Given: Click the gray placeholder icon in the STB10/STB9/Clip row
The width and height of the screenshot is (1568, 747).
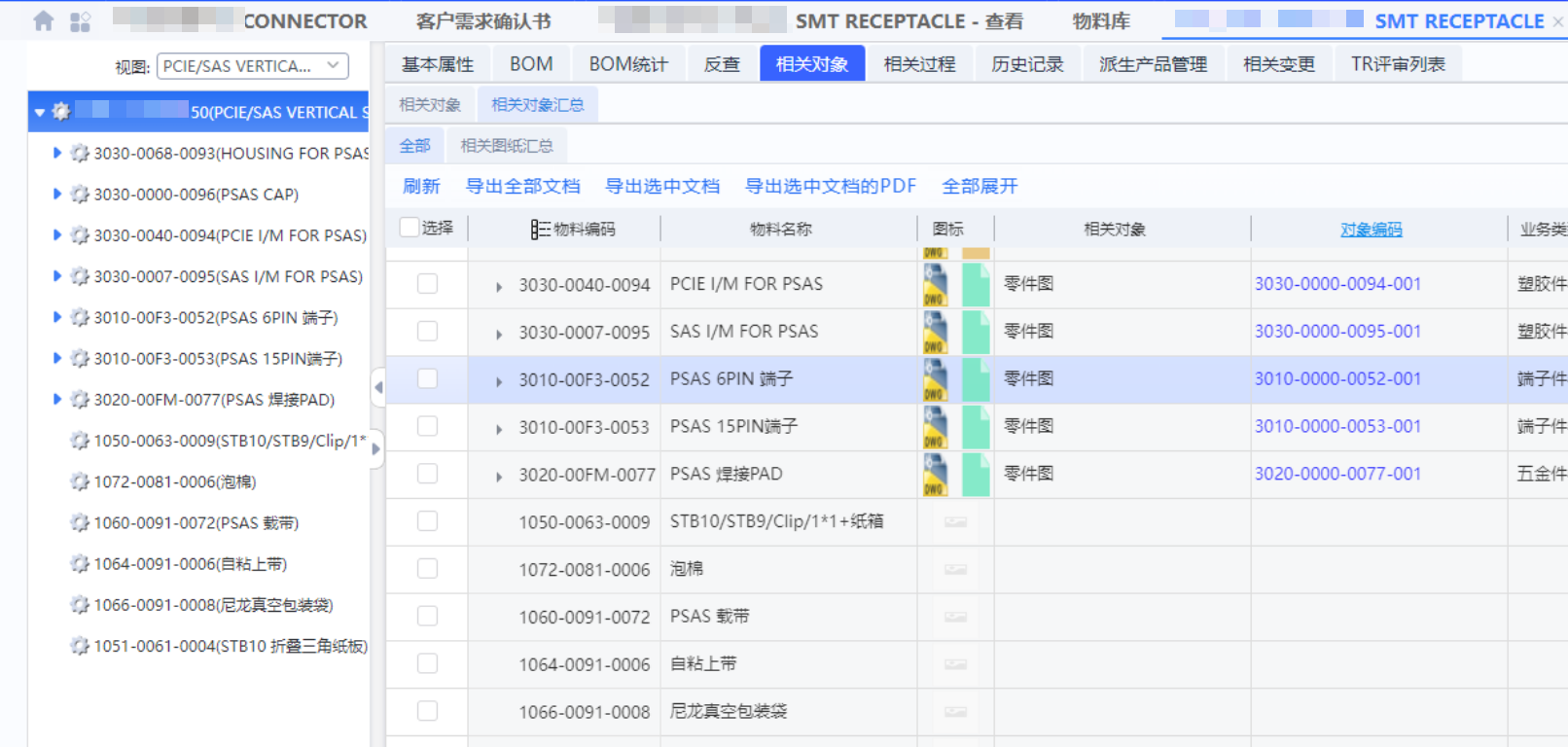Looking at the screenshot, I should (955, 522).
